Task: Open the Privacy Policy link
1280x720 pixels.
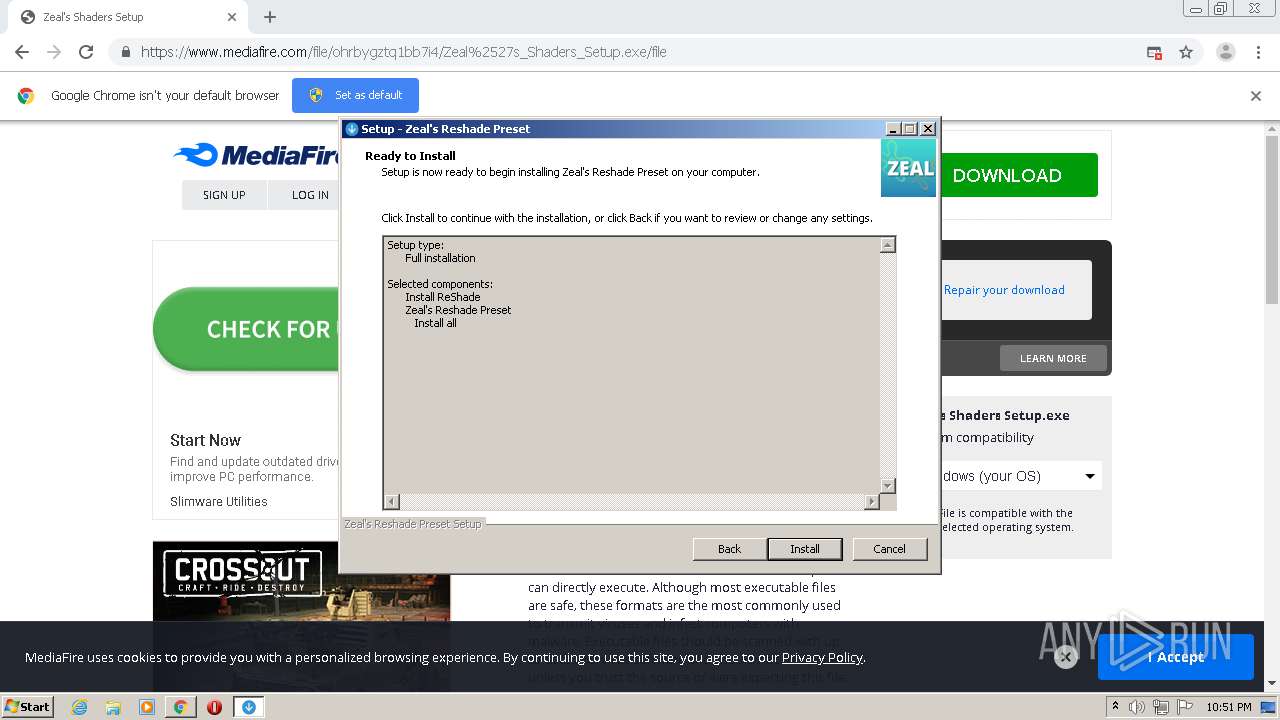Action: 822,657
